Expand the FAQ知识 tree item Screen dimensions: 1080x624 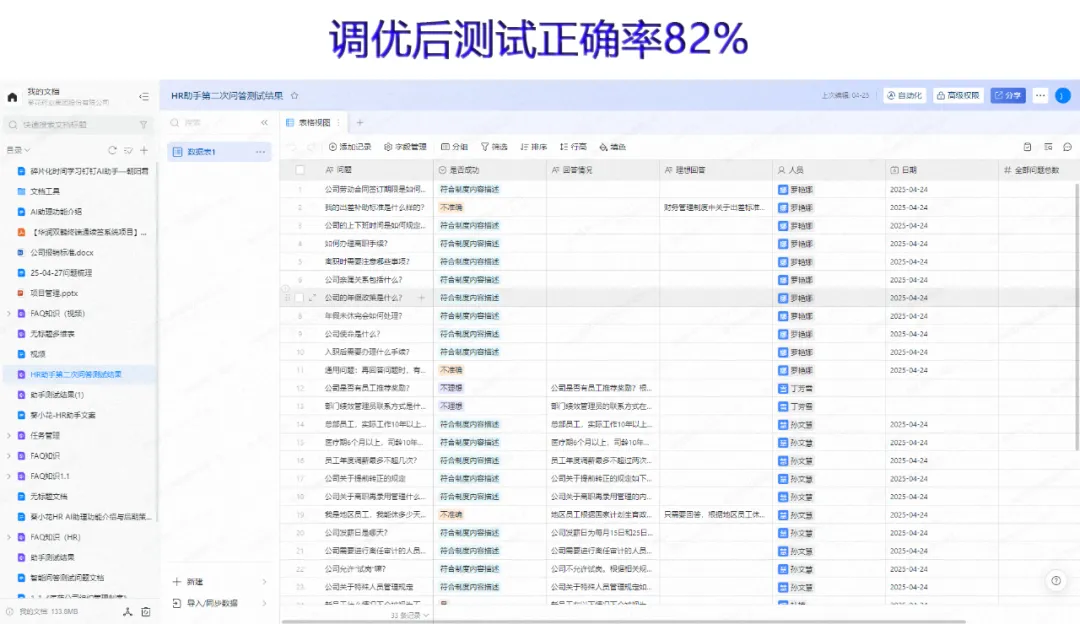[x=9, y=456]
